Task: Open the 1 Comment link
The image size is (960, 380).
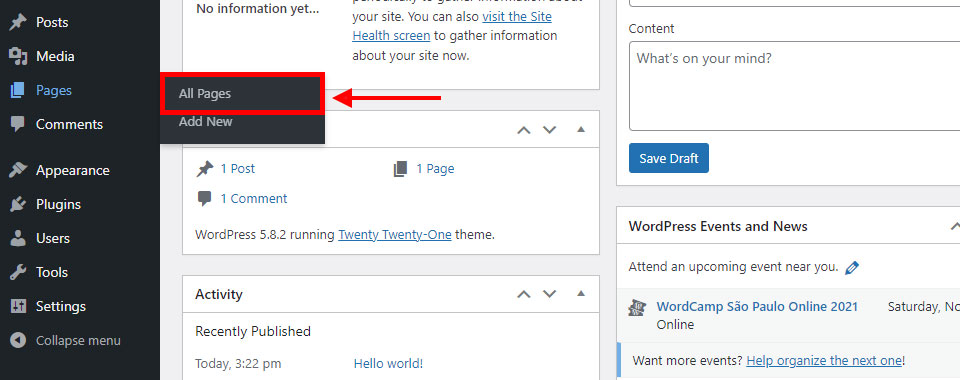Action: coord(253,198)
